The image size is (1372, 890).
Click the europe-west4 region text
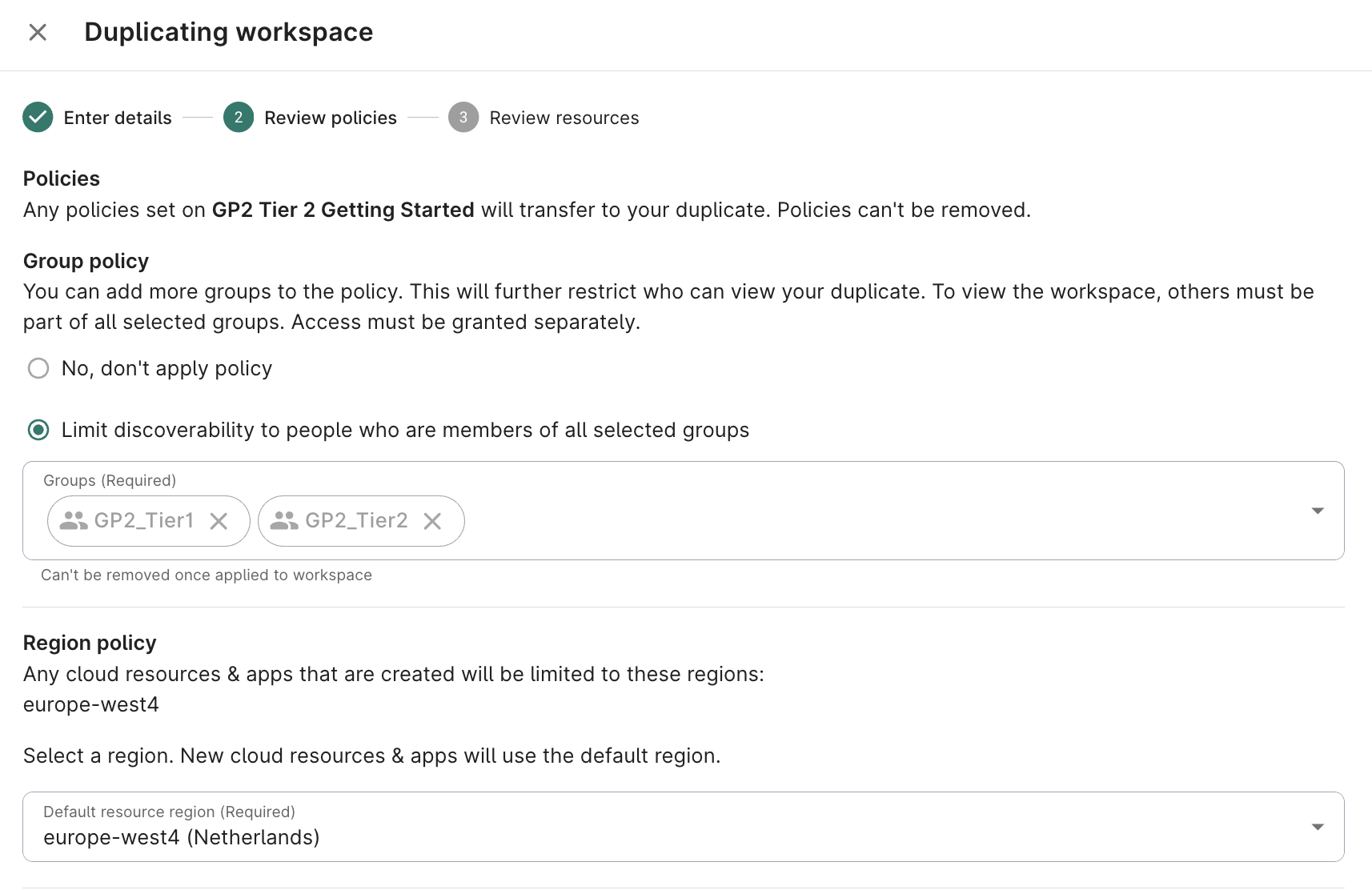(90, 704)
